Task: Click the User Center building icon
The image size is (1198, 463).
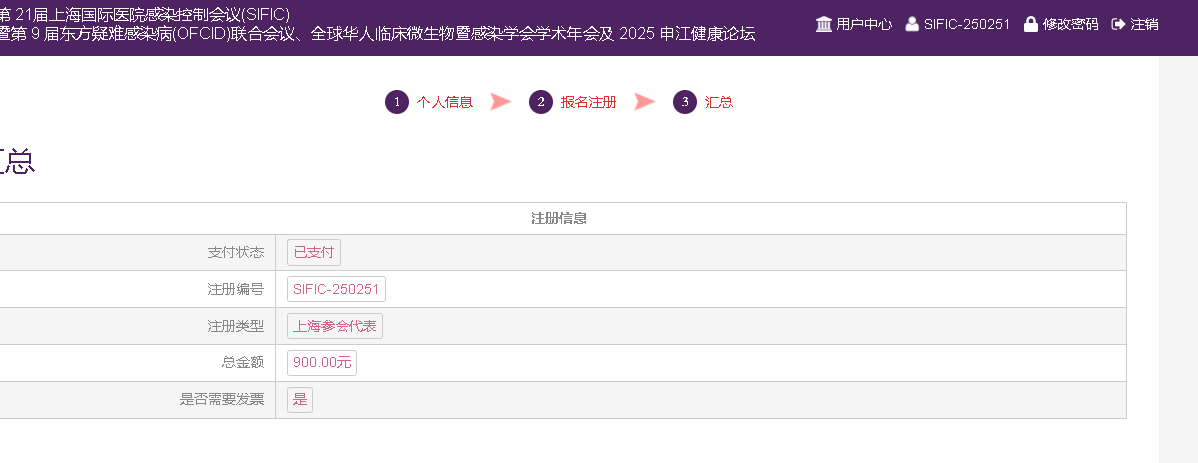Action: coord(824,24)
